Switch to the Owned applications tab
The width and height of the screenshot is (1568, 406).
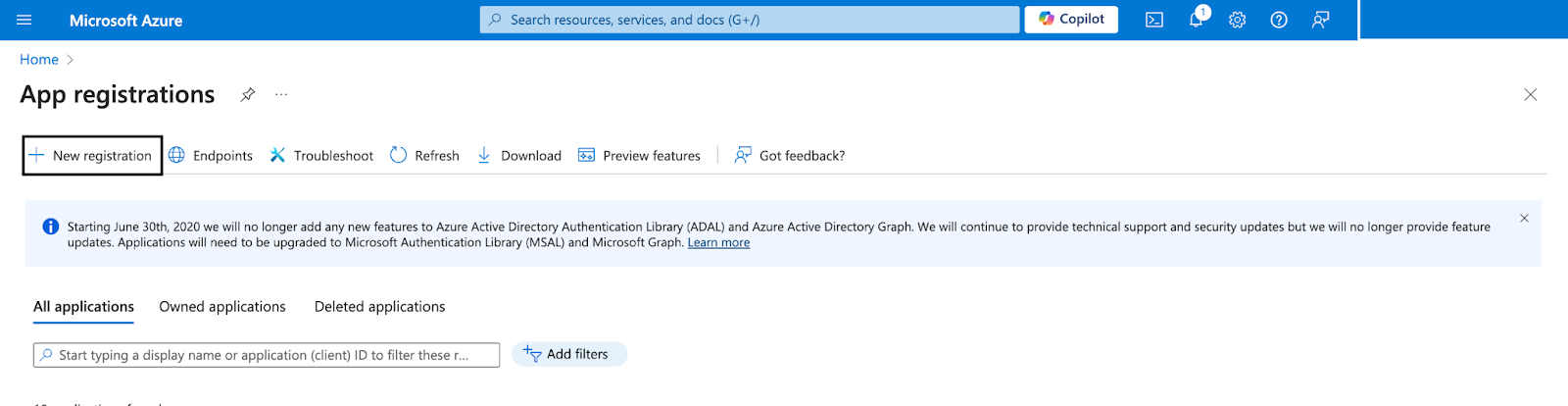click(222, 306)
